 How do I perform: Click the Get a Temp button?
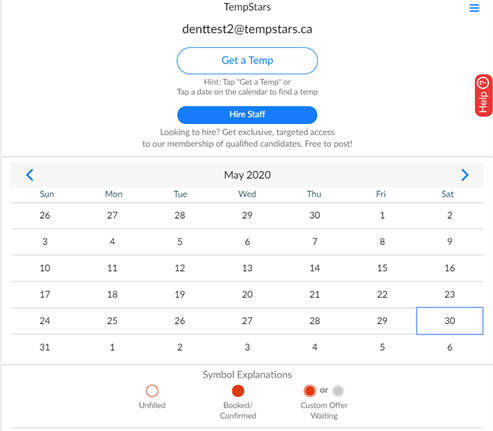(247, 61)
